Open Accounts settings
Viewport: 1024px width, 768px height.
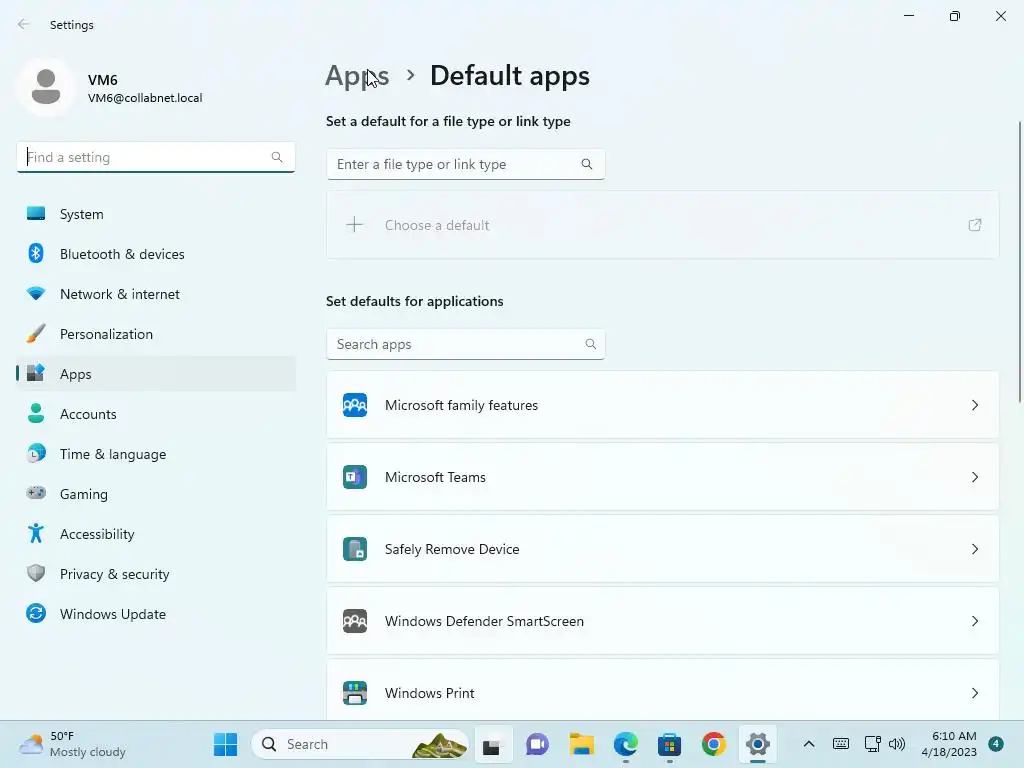click(155, 413)
